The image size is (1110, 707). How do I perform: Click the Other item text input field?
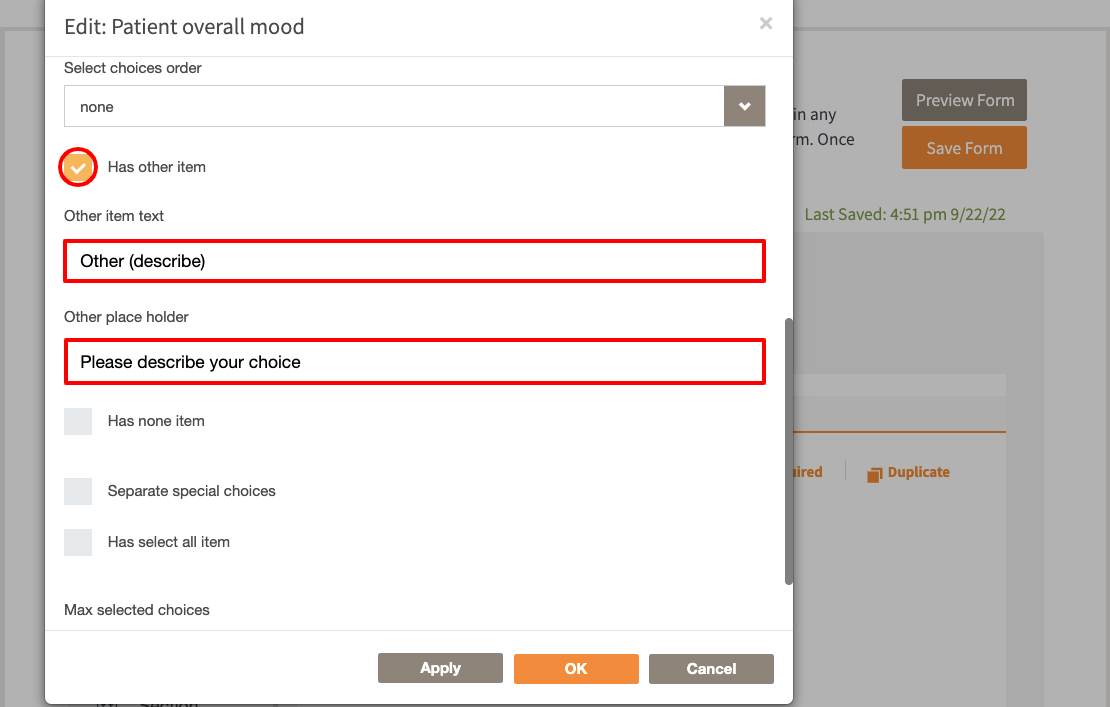[x=415, y=261]
